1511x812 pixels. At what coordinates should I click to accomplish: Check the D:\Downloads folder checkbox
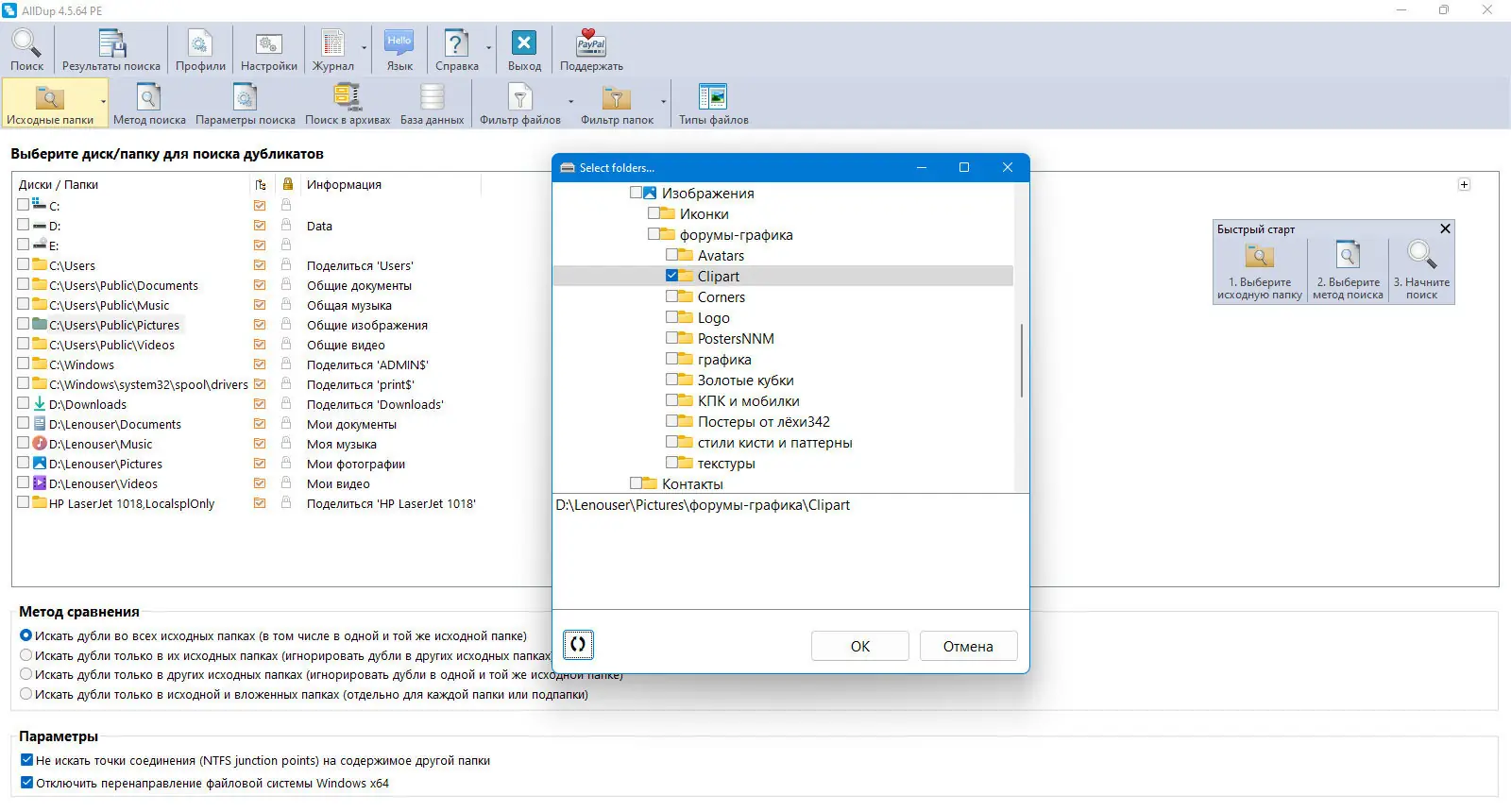coord(24,403)
